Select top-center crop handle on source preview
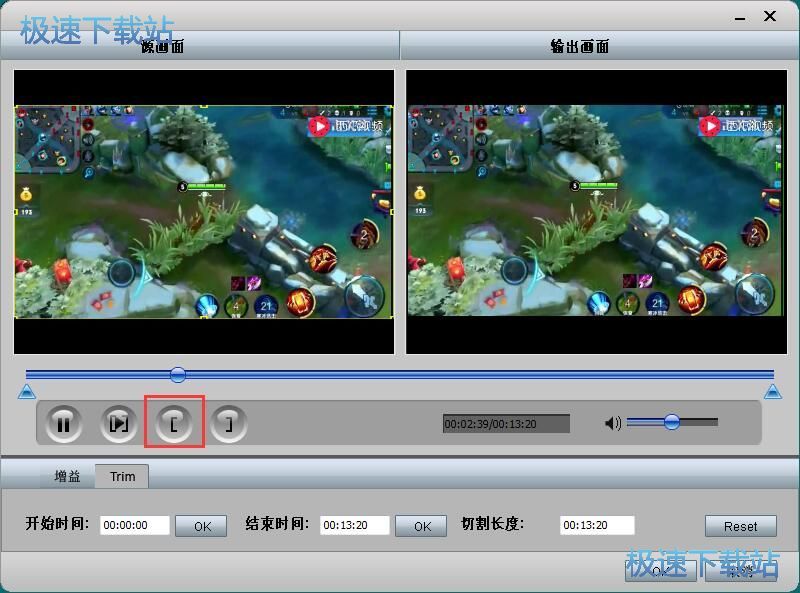Viewport: 800px width, 593px height. [204, 106]
